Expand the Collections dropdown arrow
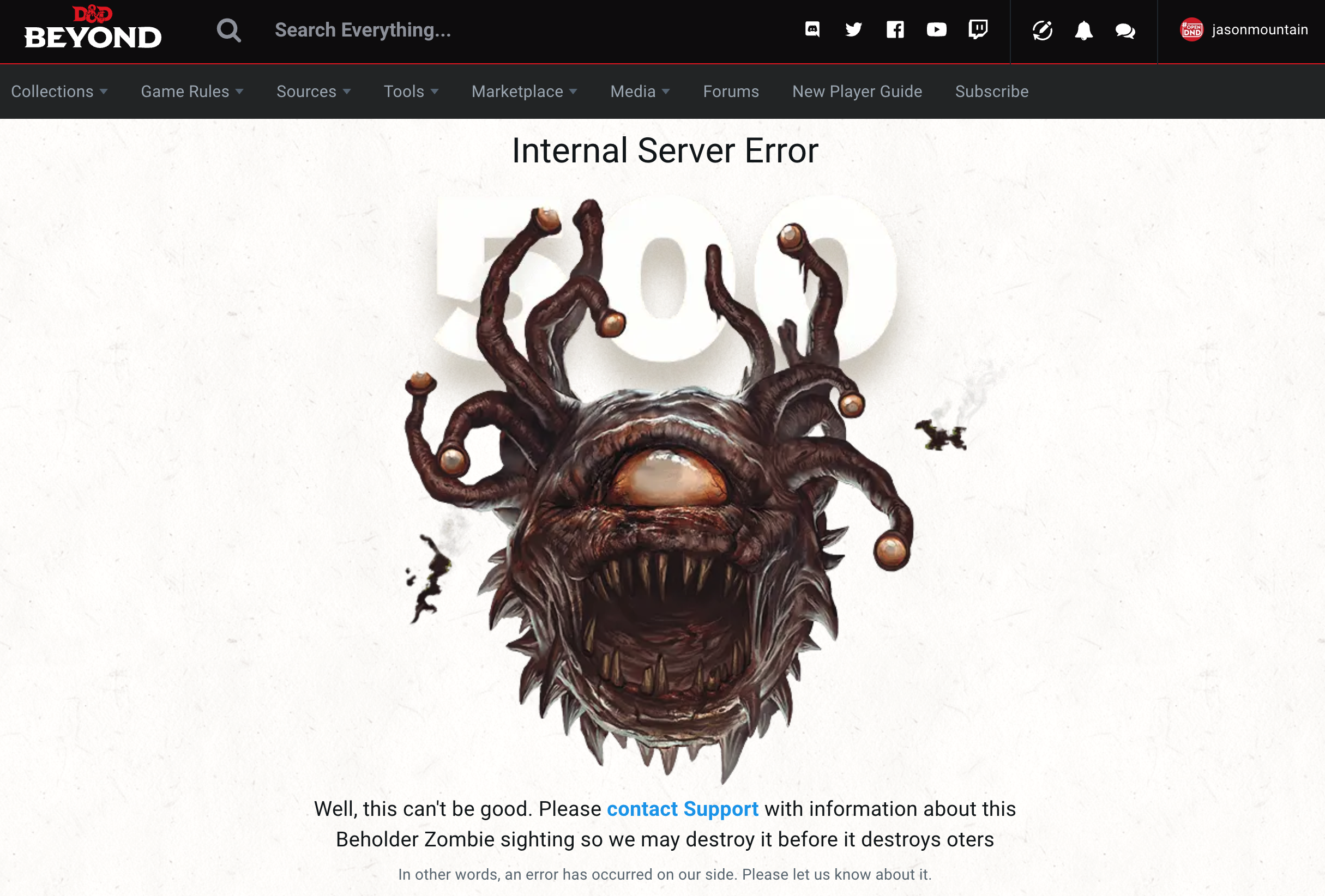 104,92
